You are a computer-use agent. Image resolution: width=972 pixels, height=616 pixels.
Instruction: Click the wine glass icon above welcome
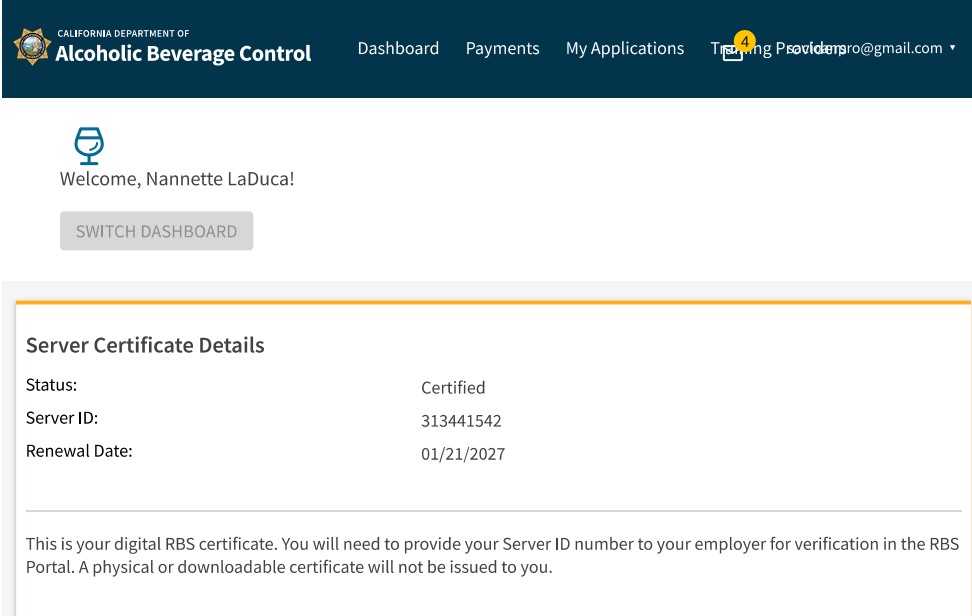[89, 146]
